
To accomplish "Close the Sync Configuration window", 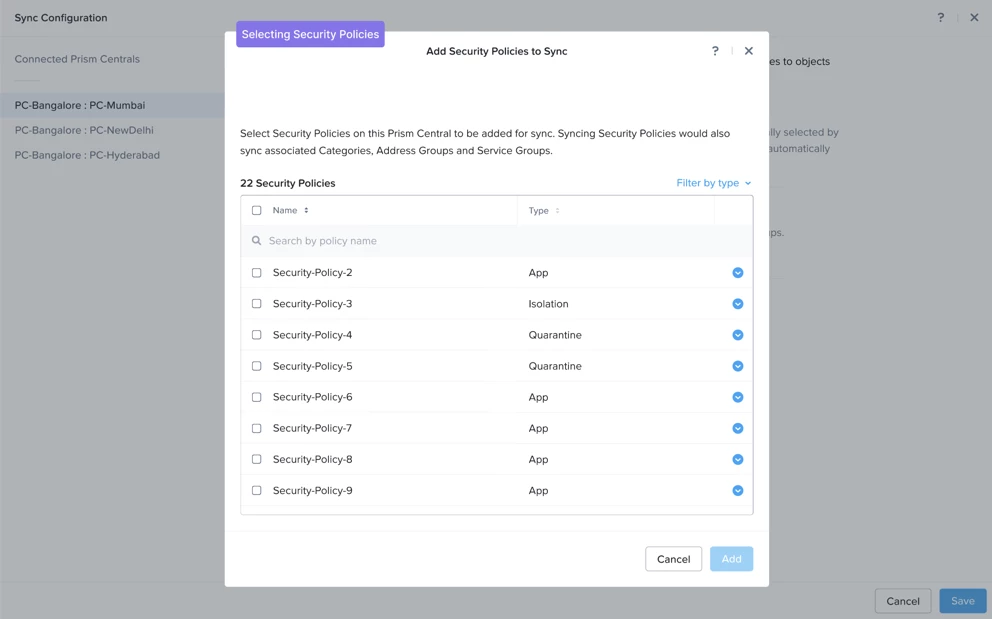I will pyautogui.click(x=974, y=18).
